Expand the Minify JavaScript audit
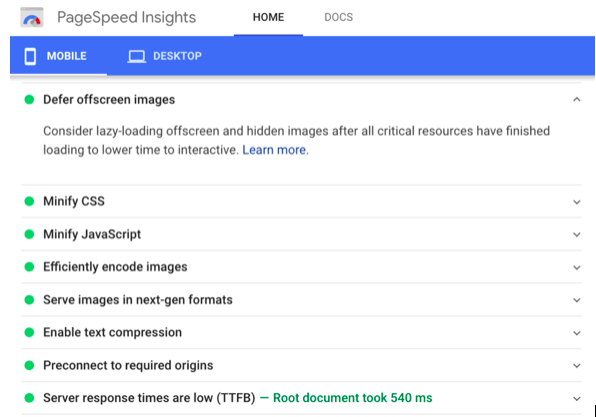Image resolution: width=596 pixels, height=417 pixels. (577, 235)
